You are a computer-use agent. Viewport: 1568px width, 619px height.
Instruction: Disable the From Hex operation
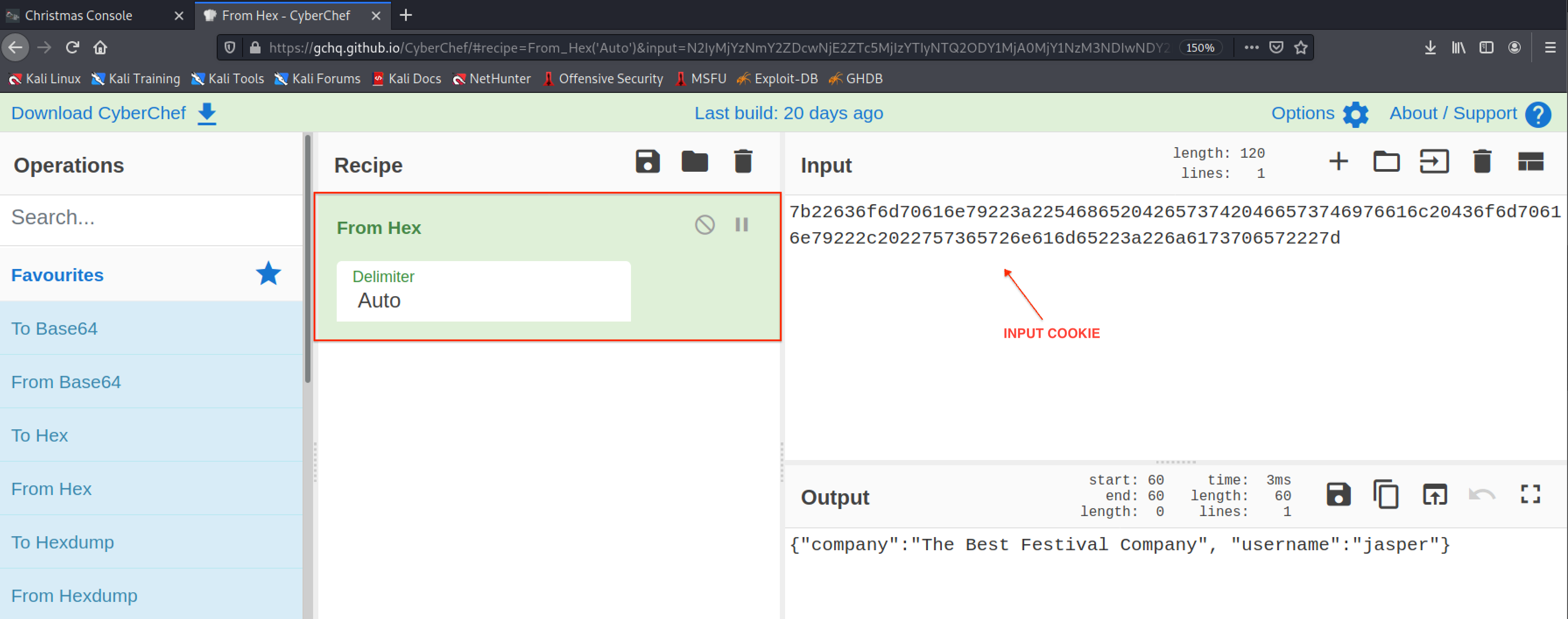(704, 225)
